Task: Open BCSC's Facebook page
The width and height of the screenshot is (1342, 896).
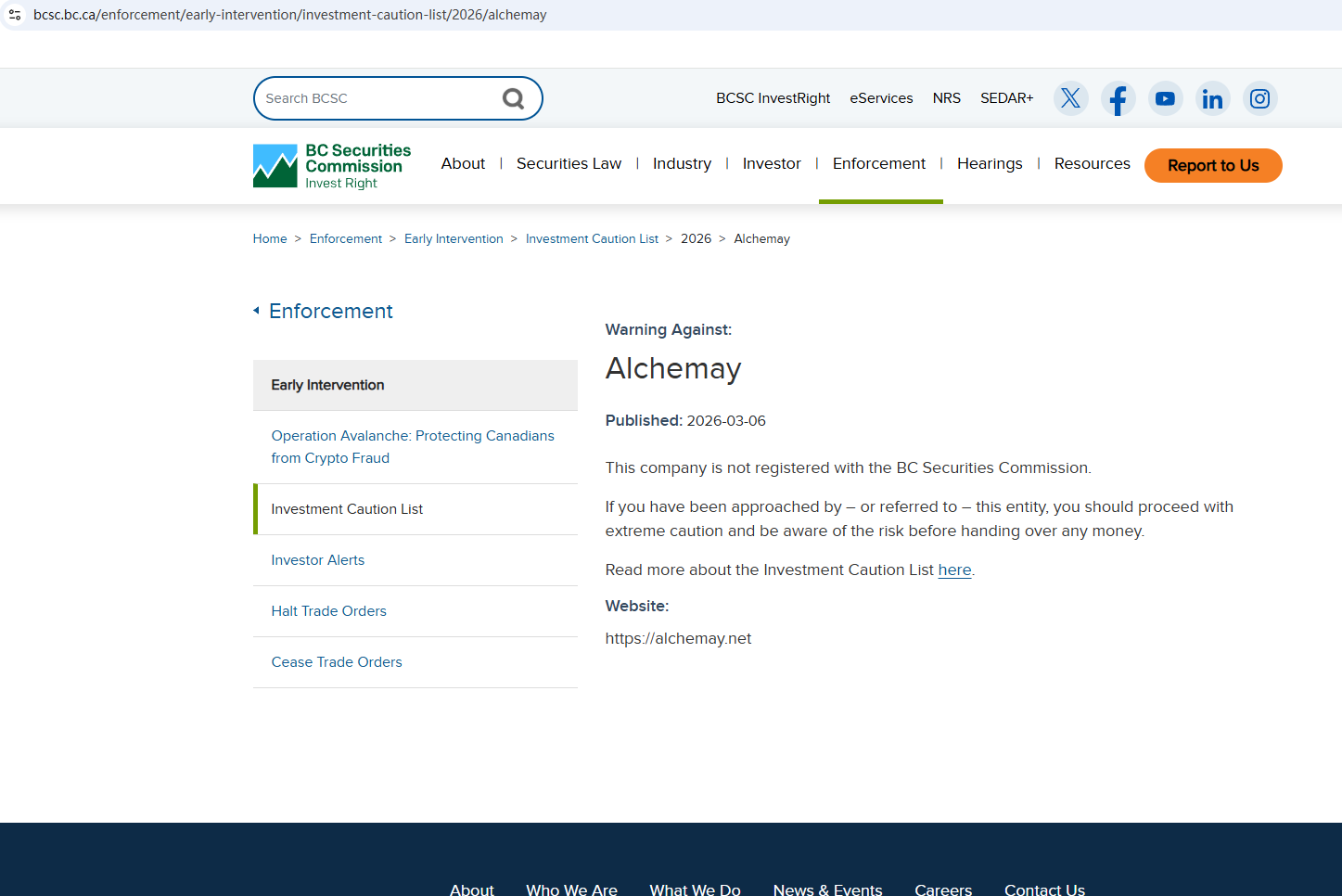Action: pos(1118,98)
